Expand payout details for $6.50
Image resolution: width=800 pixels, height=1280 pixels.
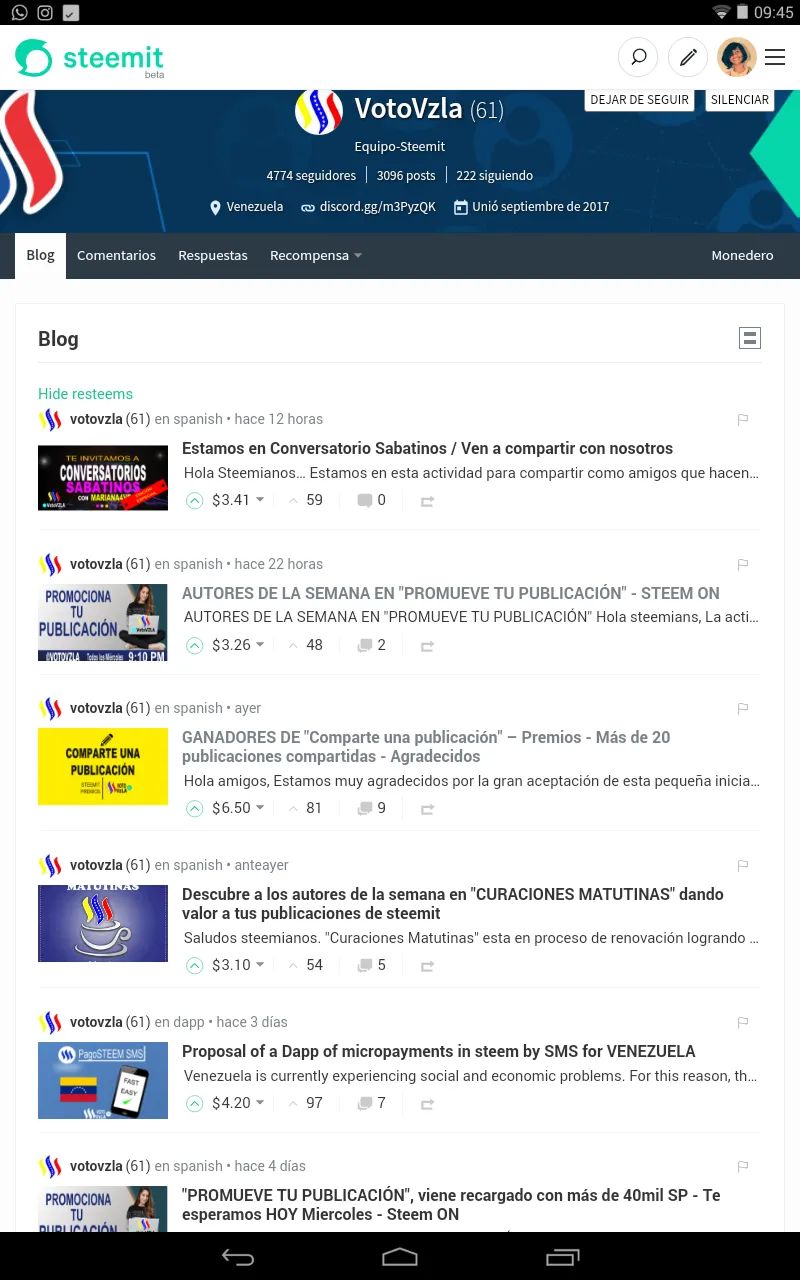[x=238, y=808]
